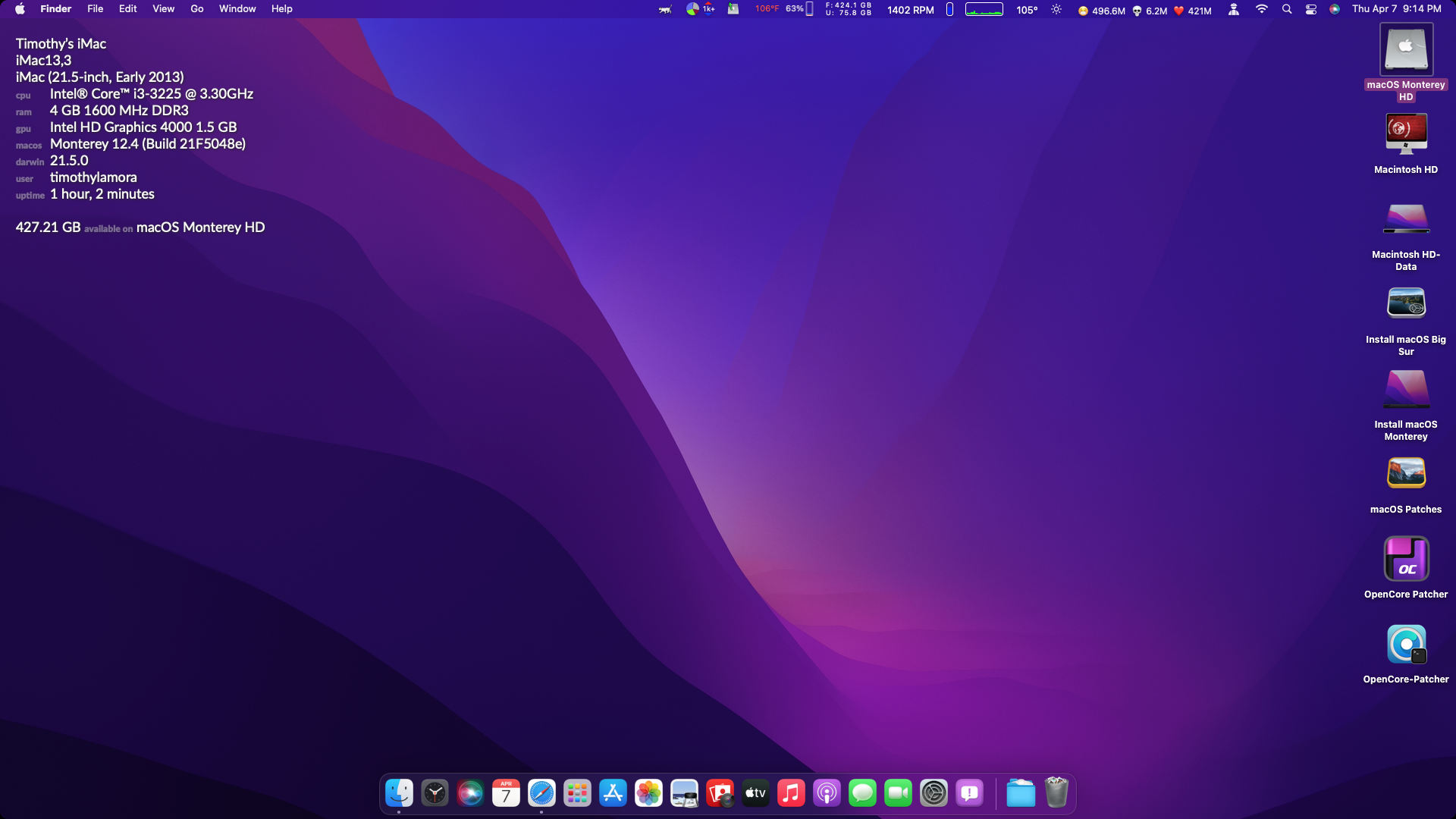Expand the Apple menu
Viewport: 1456px width, 819px height.
[x=20, y=9]
